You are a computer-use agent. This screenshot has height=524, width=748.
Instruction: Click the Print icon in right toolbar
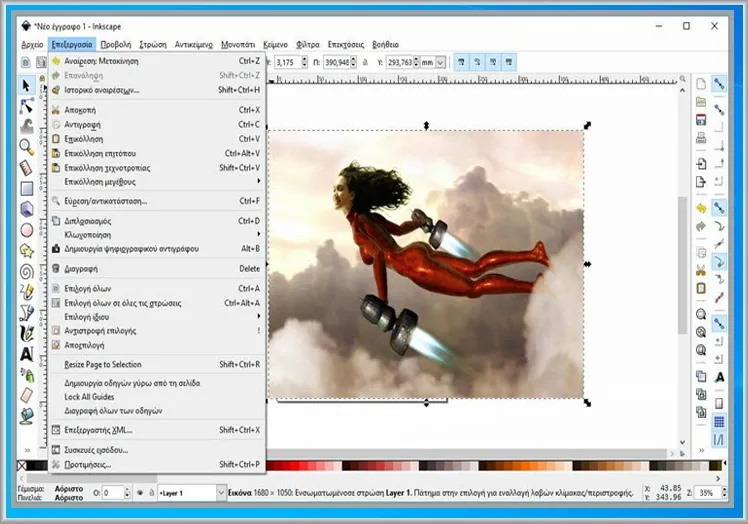click(x=701, y=138)
